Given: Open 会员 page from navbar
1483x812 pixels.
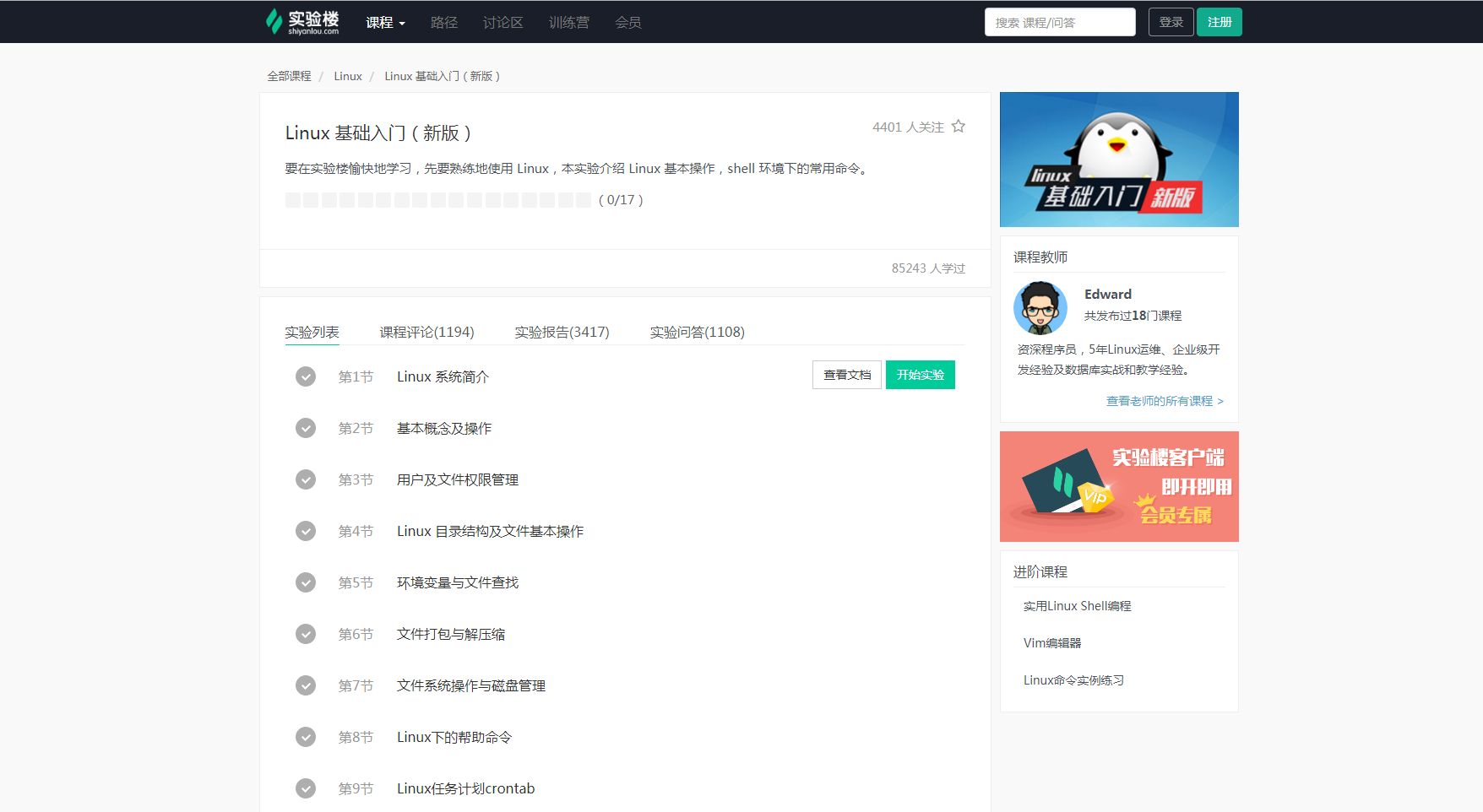Looking at the screenshot, I should coord(628,23).
